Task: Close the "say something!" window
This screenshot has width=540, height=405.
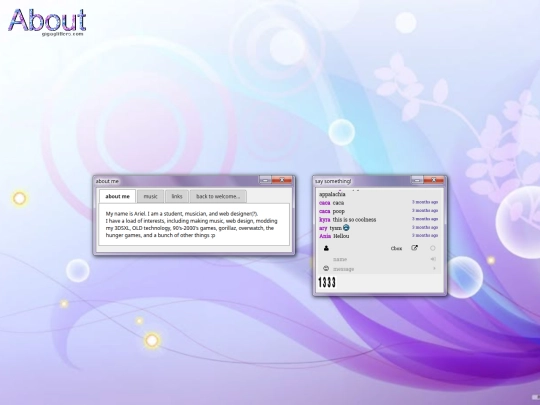Action: pos(434,180)
